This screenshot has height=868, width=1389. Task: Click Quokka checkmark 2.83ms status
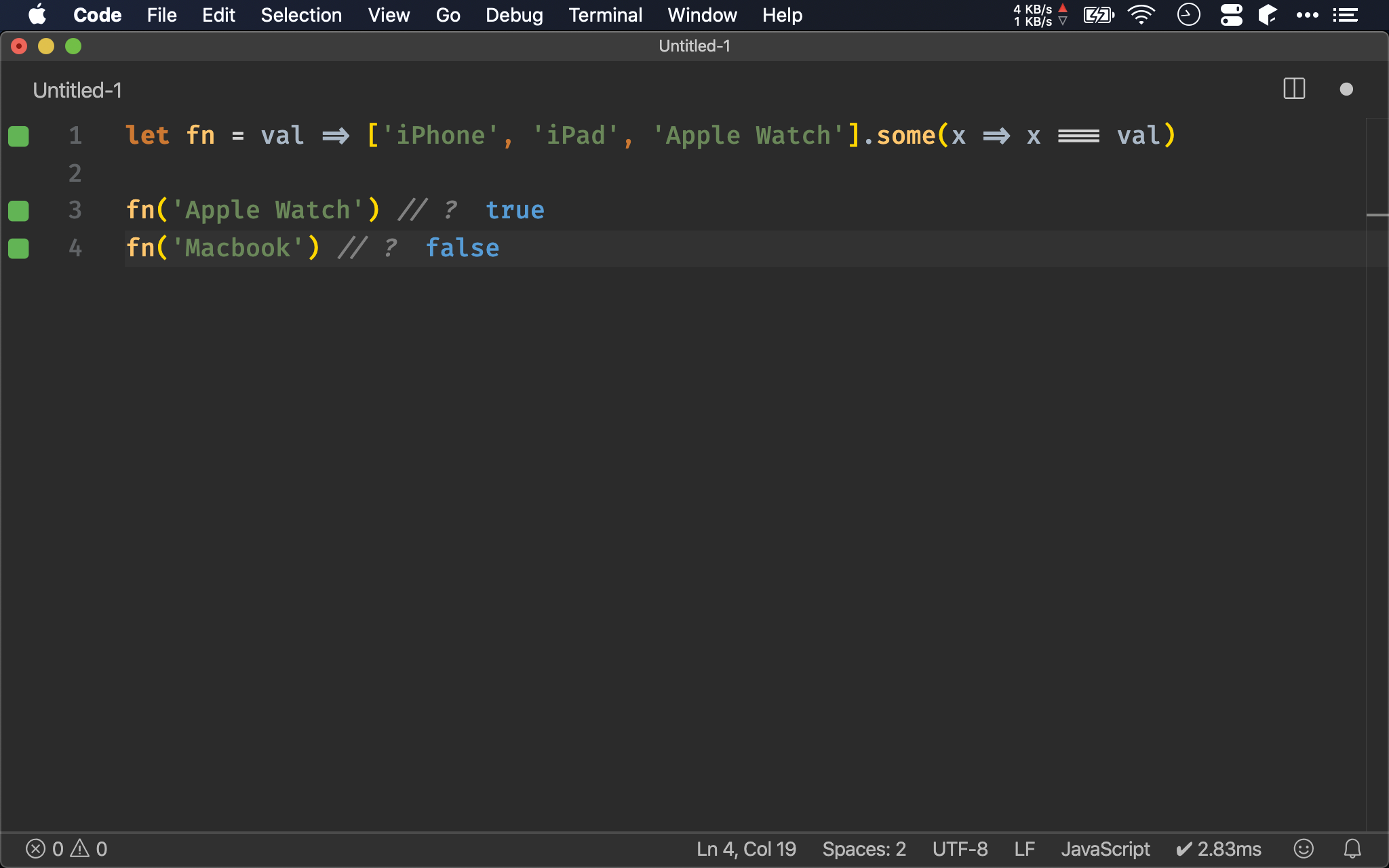coord(1218,849)
